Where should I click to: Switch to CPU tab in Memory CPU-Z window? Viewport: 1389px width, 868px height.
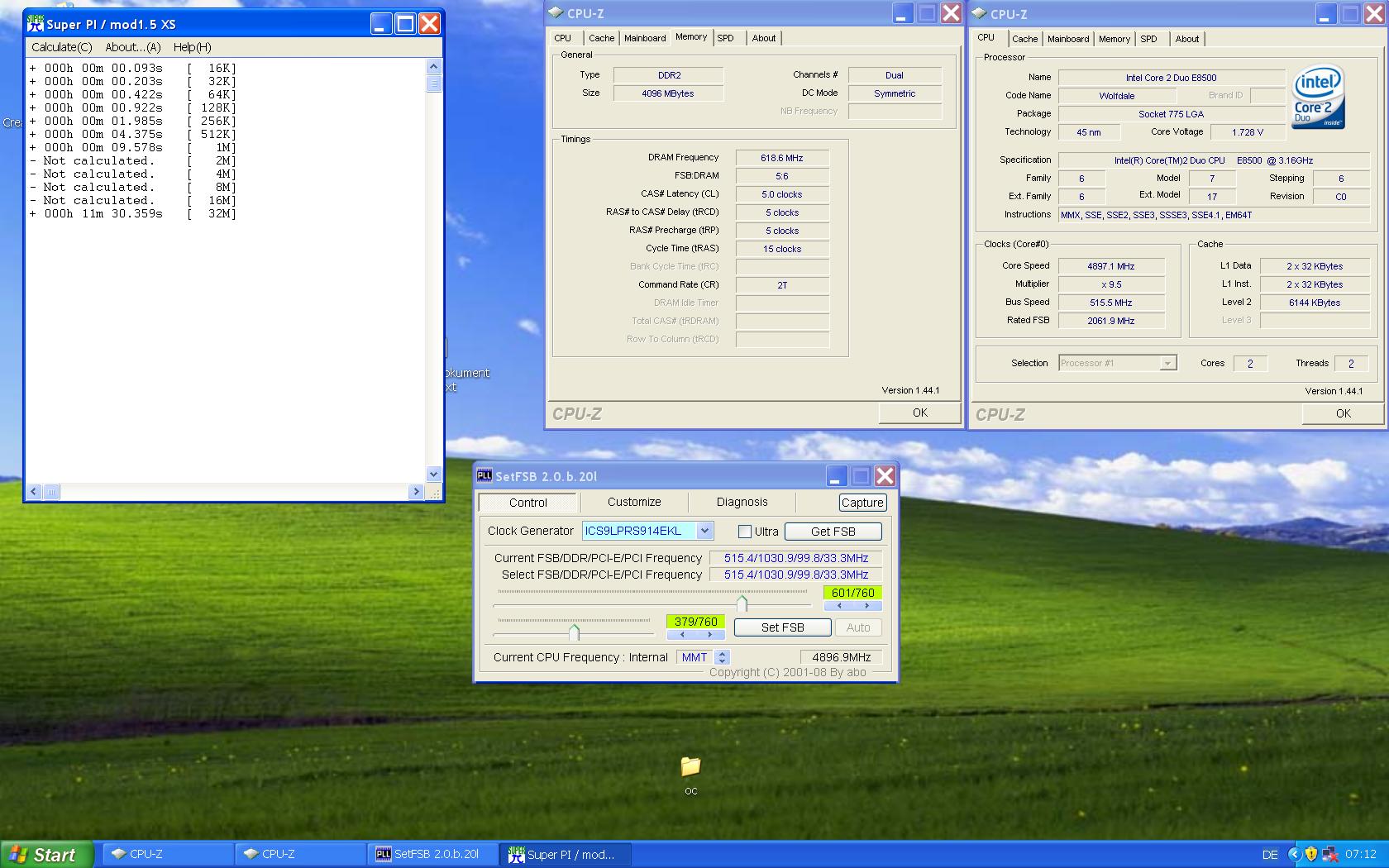click(x=563, y=38)
